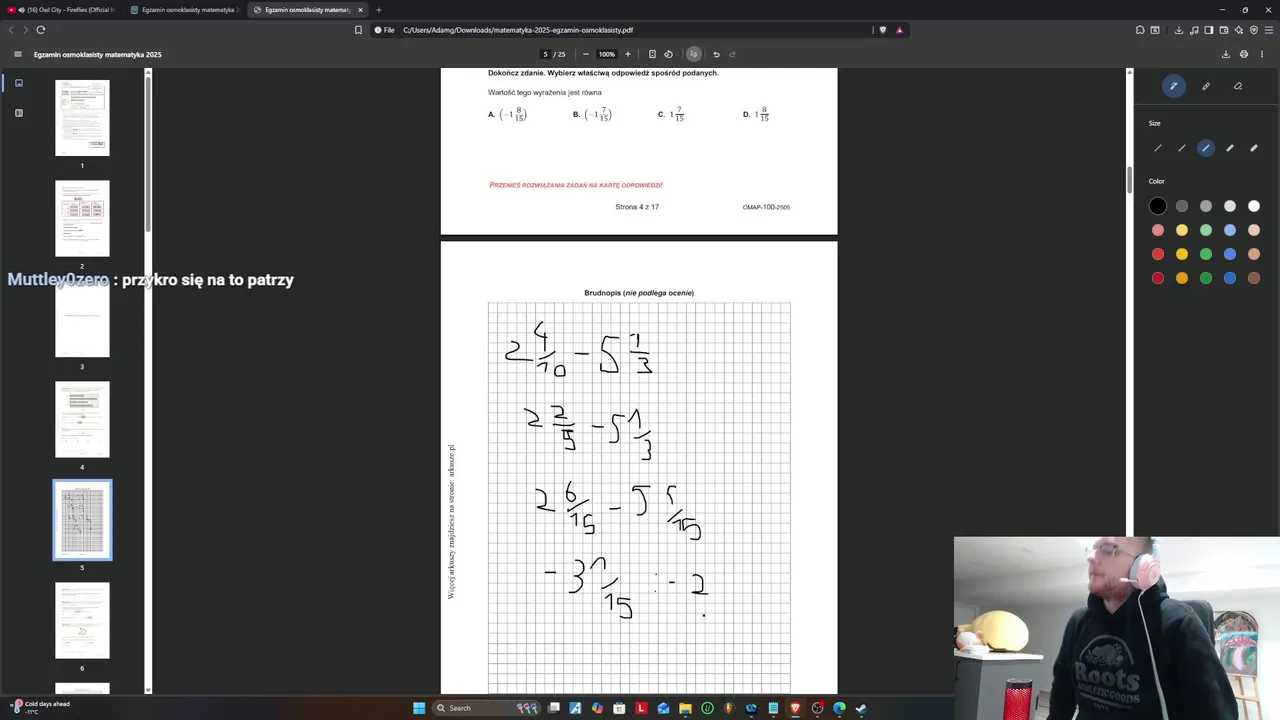Zoom in the PDF
This screenshot has width=1280, height=720.
pyautogui.click(x=628, y=54)
